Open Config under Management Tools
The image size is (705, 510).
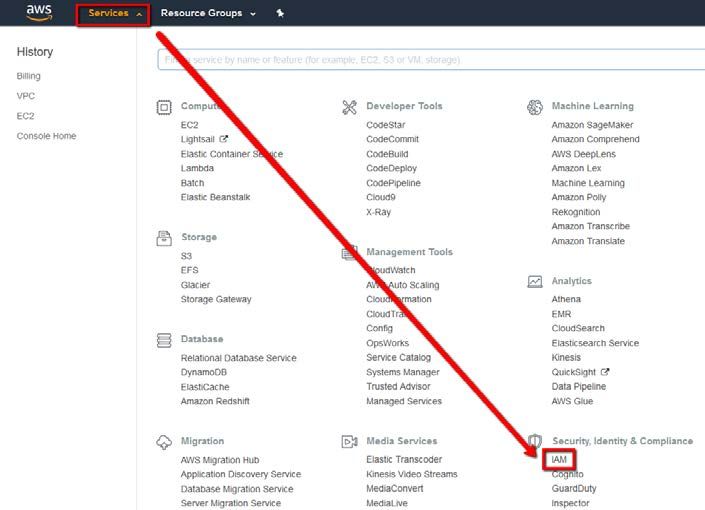pos(379,328)
